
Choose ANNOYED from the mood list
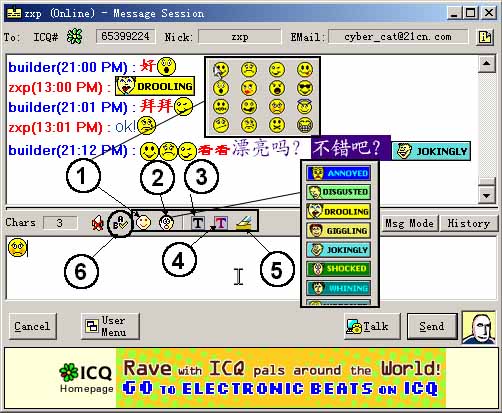(338, 173)
